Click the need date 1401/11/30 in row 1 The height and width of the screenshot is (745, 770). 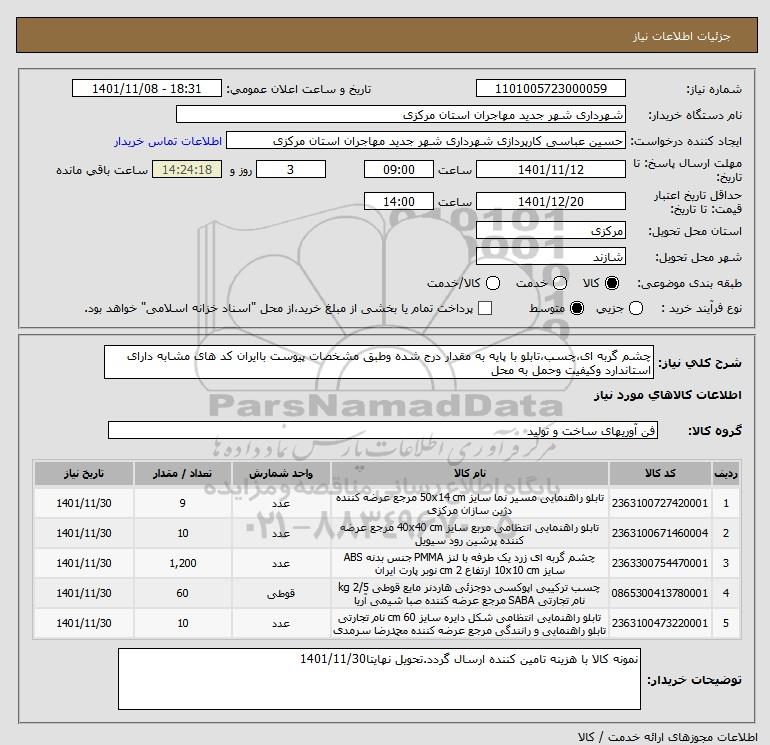[x=83, y=503]
